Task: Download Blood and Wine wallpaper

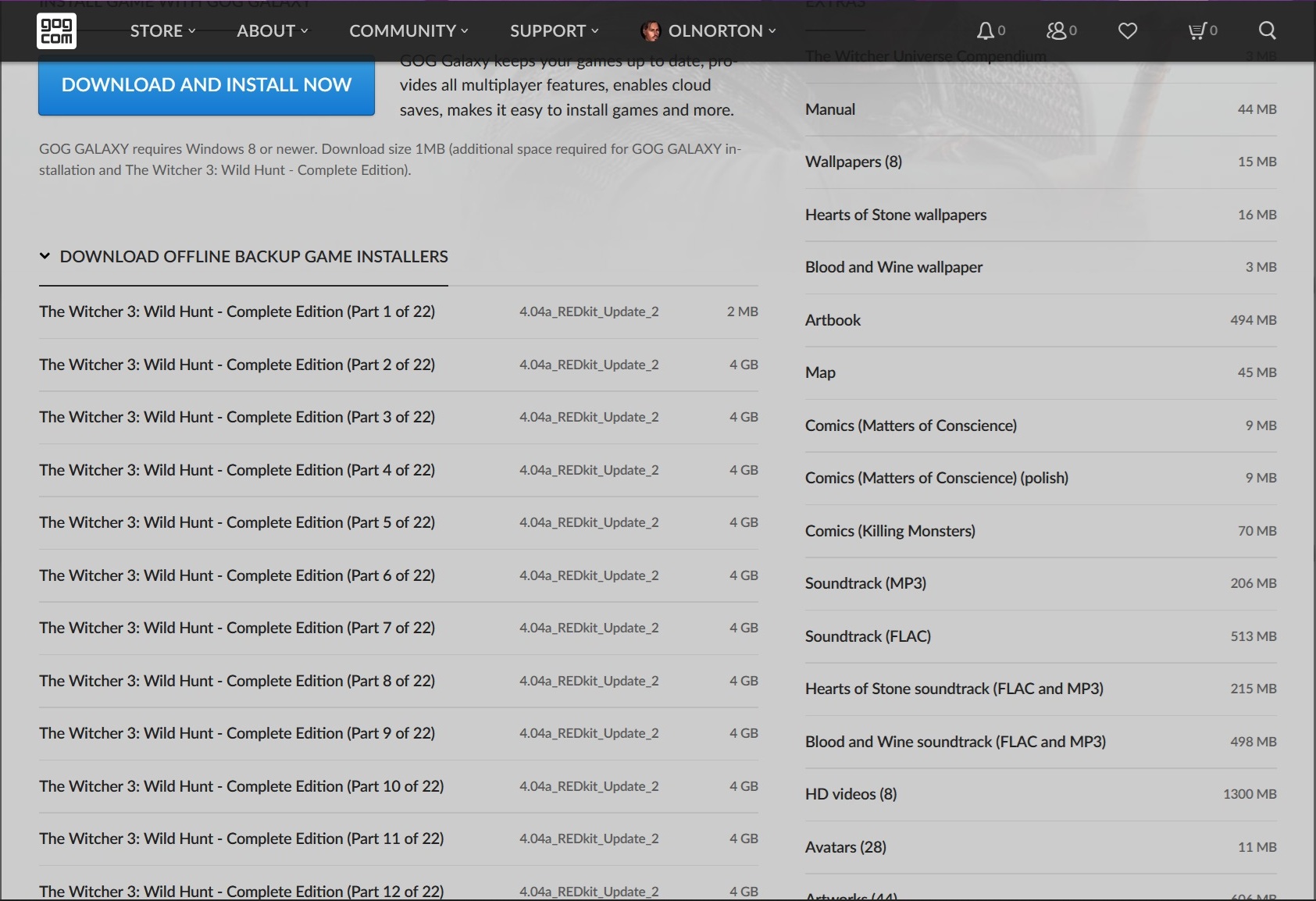Action: pos(1041,267)
